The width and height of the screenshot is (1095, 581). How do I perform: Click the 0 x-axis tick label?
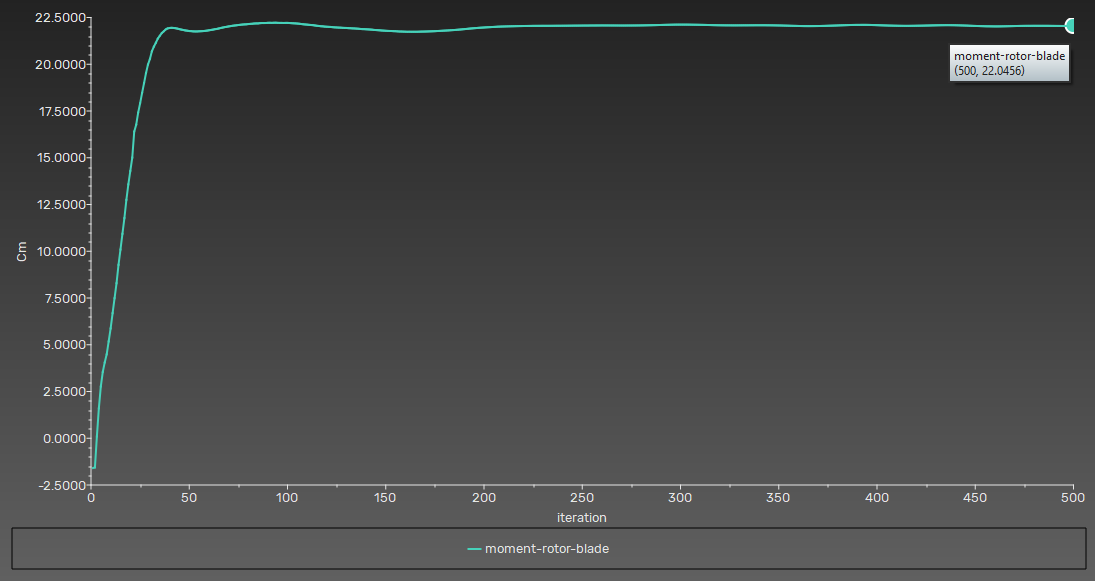pyautogui.click(x=91, y=498)
